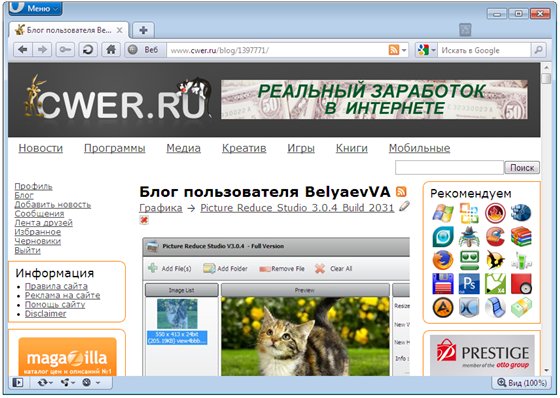Click the Добавить новость sidebar link
This screenshot has height=398, width=560.
click(52, 205)
